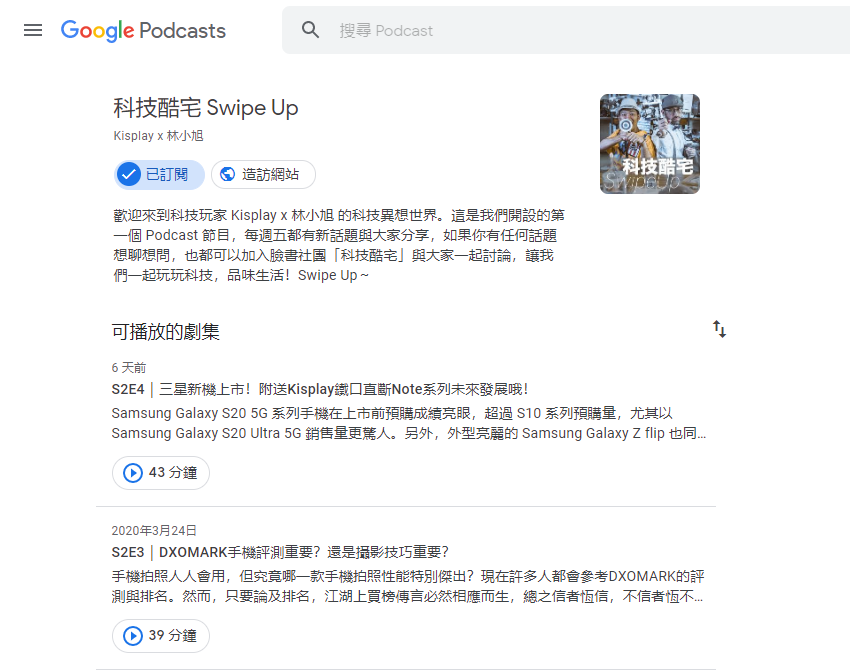Toggle the 已訂閱 subscribed button
This screenshot has height=670, width=850.
point(159,175)
